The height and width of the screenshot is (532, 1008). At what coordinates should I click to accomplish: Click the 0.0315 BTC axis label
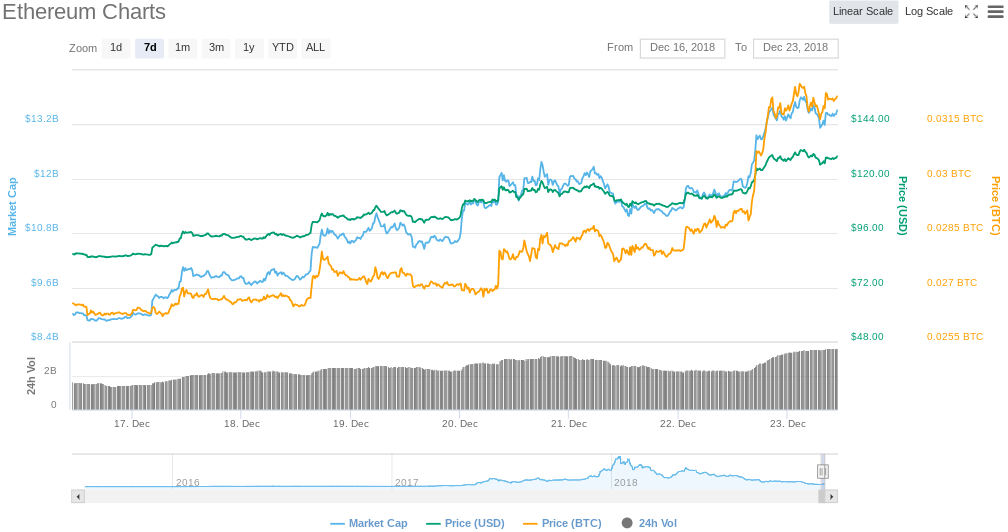(955, 119)
